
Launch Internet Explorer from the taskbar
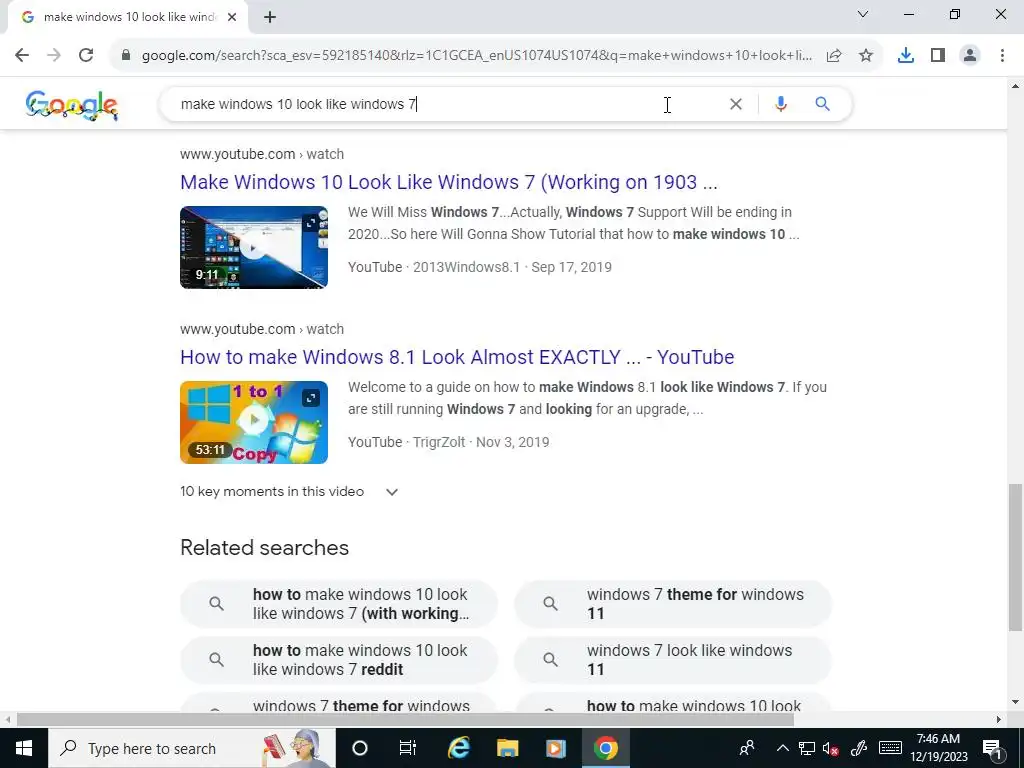coord(459,748)
